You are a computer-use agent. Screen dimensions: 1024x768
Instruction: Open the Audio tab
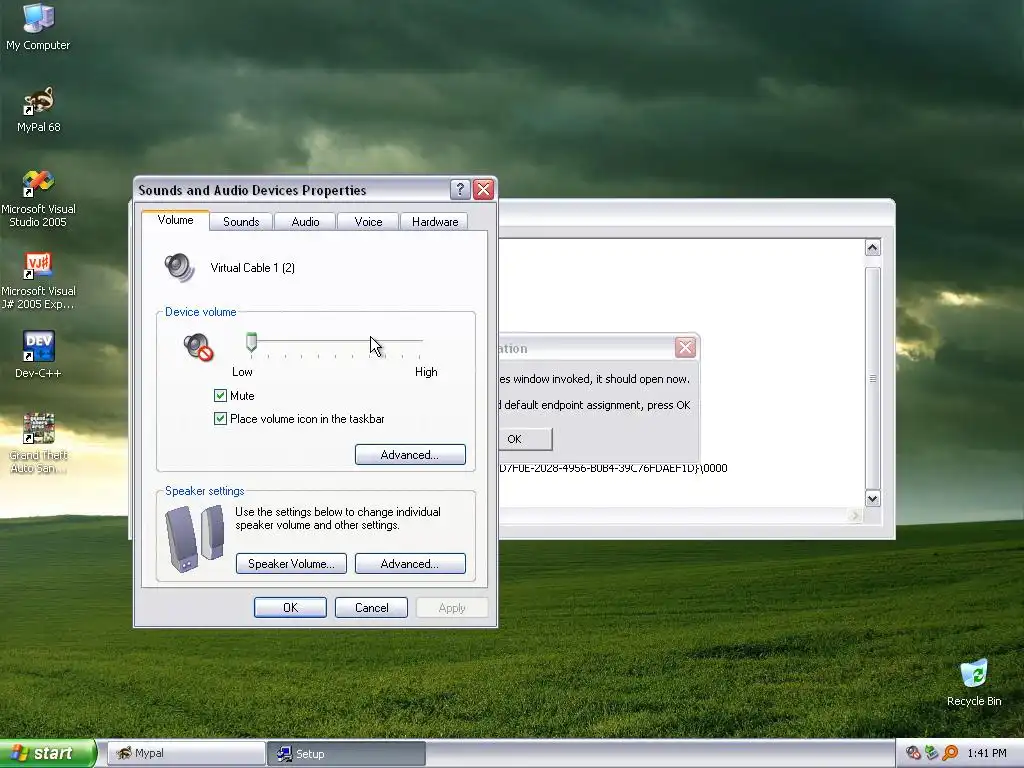(305, 222)
